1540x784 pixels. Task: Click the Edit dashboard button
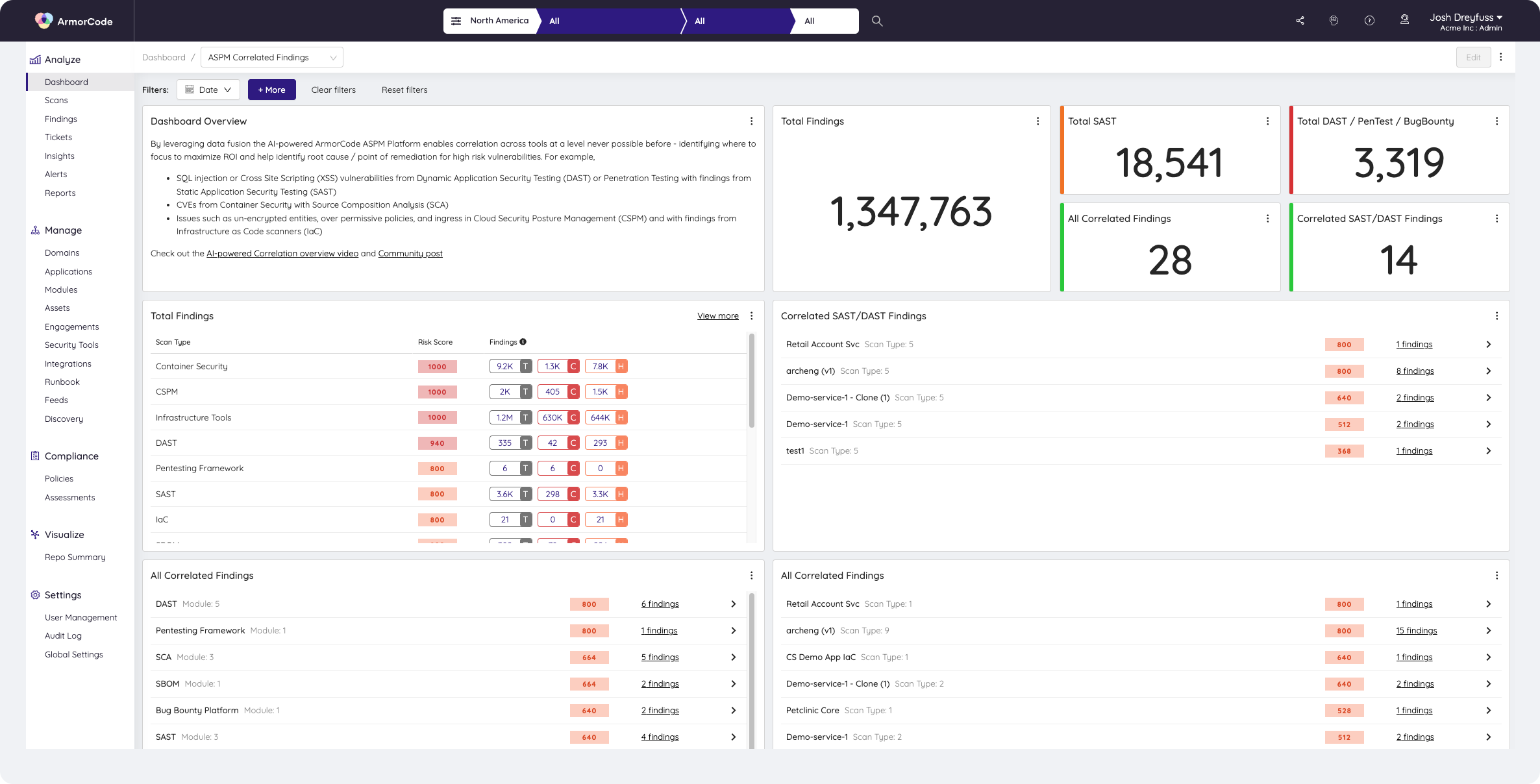click(x=1474, y=57)
